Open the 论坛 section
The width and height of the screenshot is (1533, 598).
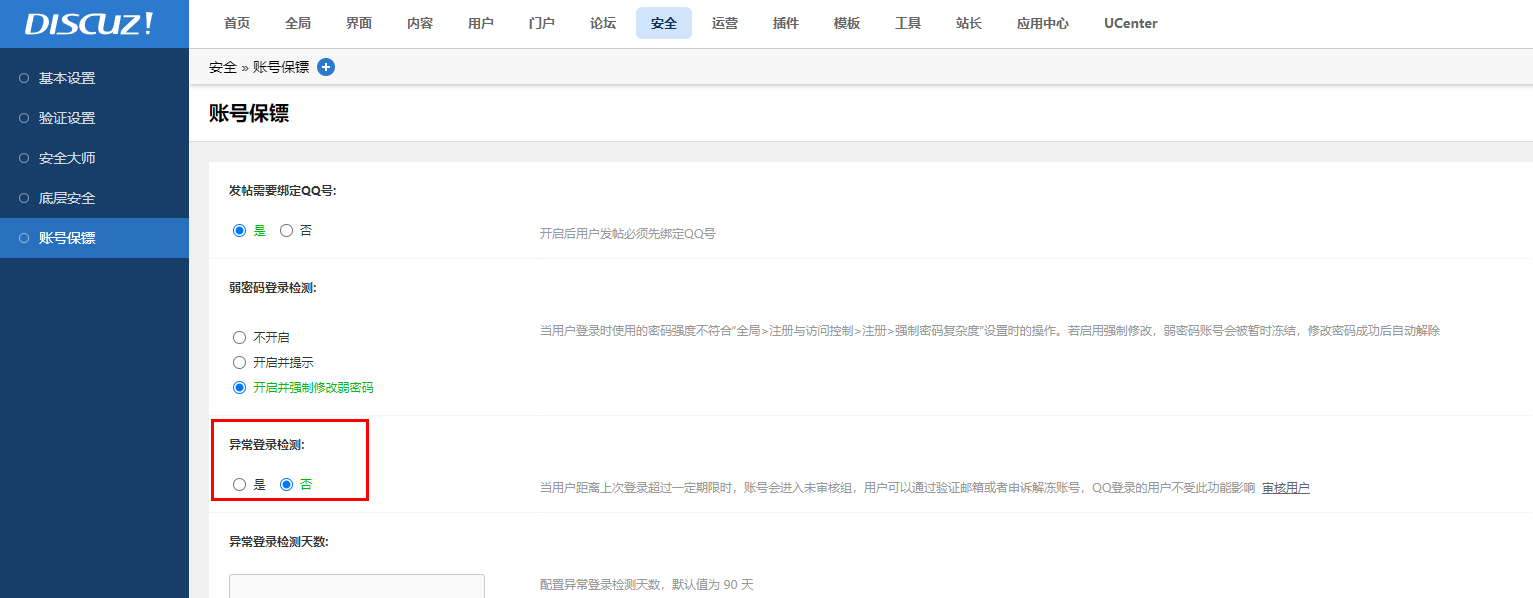coord(602,22)
